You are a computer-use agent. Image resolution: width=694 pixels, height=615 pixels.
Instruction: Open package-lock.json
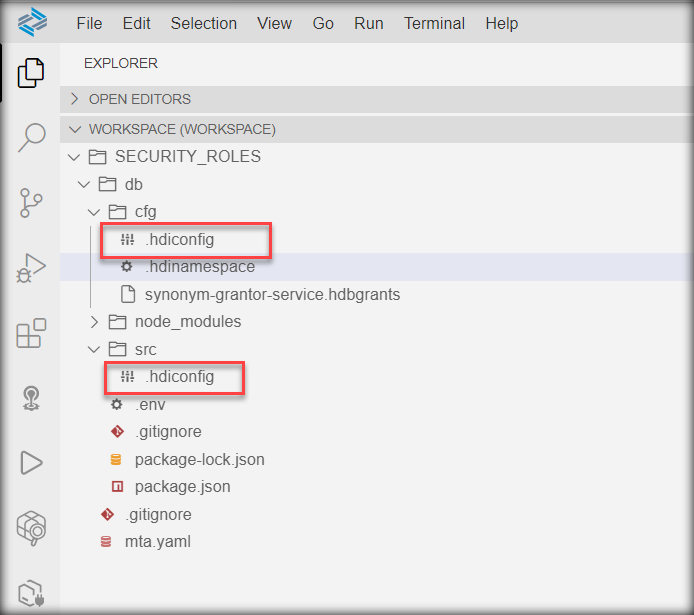pyautogui.click(x=200, y=460)
